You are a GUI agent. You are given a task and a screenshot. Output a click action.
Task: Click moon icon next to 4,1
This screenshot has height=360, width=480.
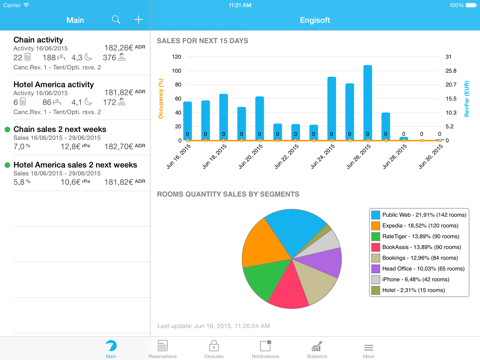point(88,102)
